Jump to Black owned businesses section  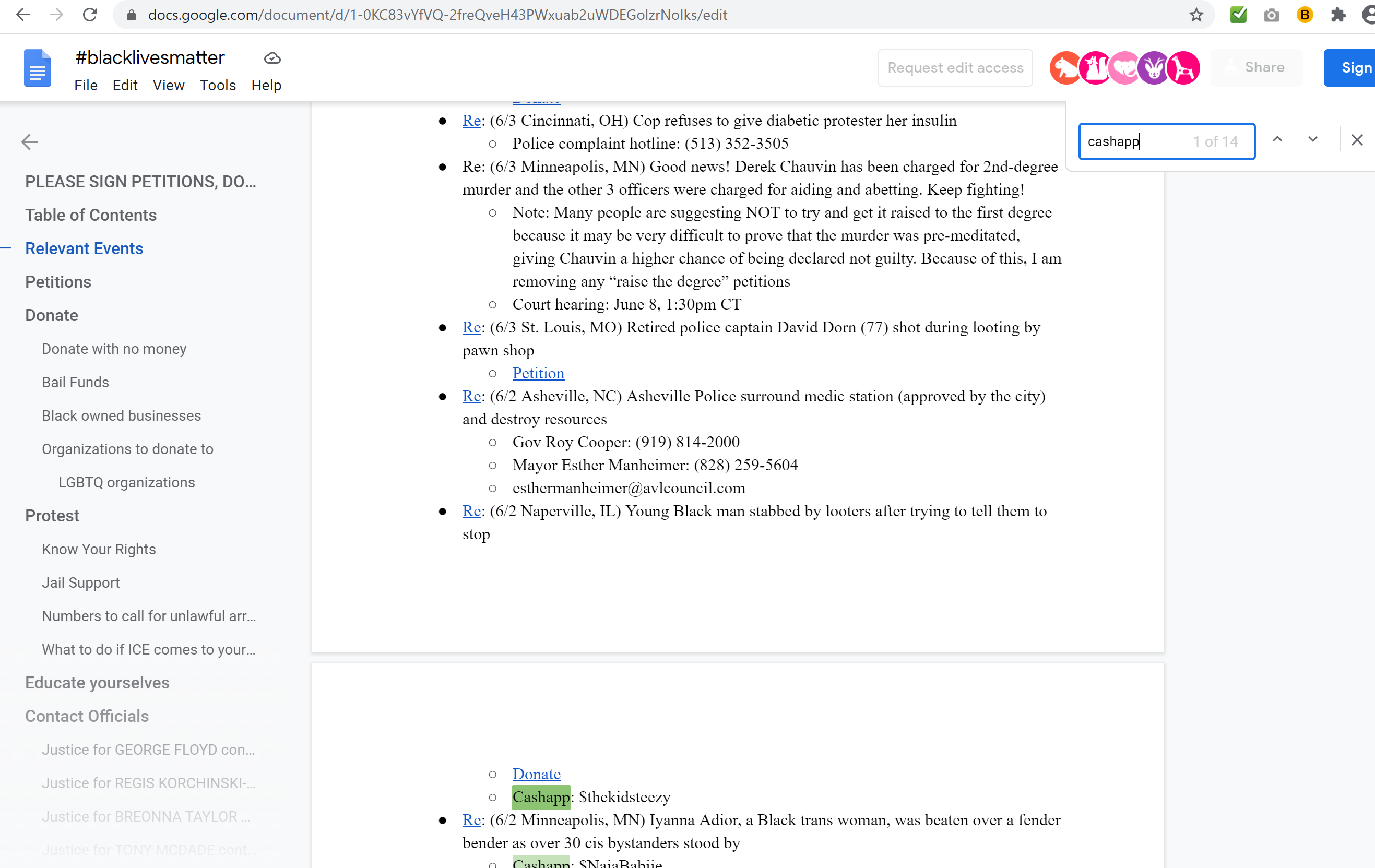(122, 415)
